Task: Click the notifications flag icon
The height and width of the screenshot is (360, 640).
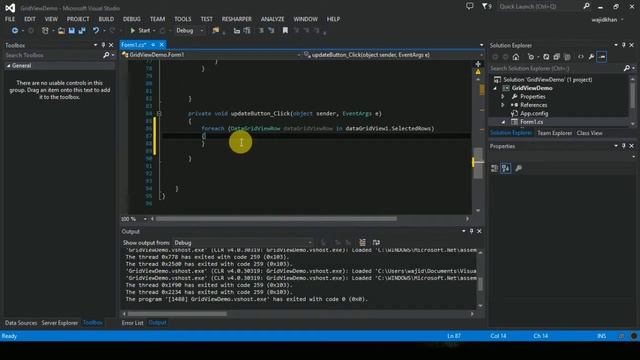Action: click(486, 6)
